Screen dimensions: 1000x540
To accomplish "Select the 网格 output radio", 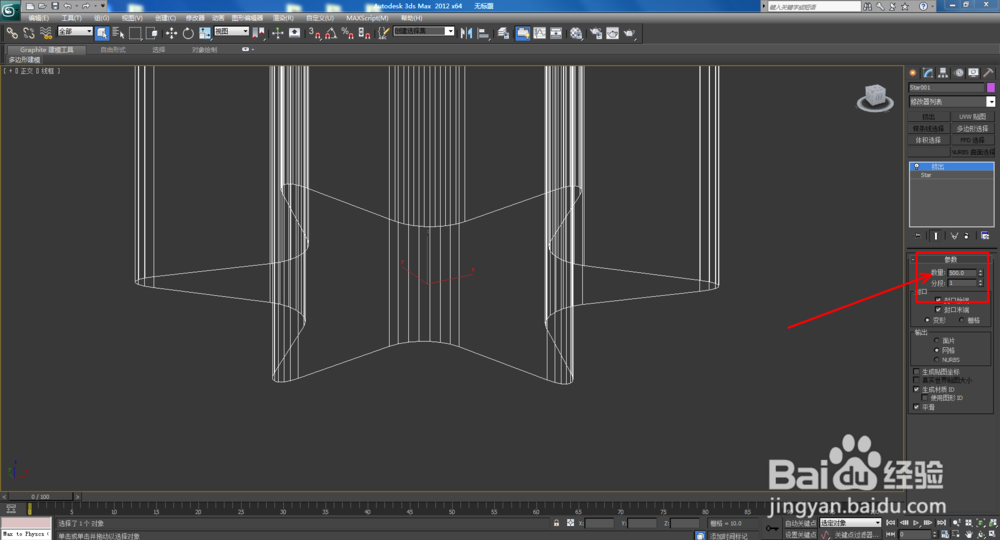I will [937, 350].
